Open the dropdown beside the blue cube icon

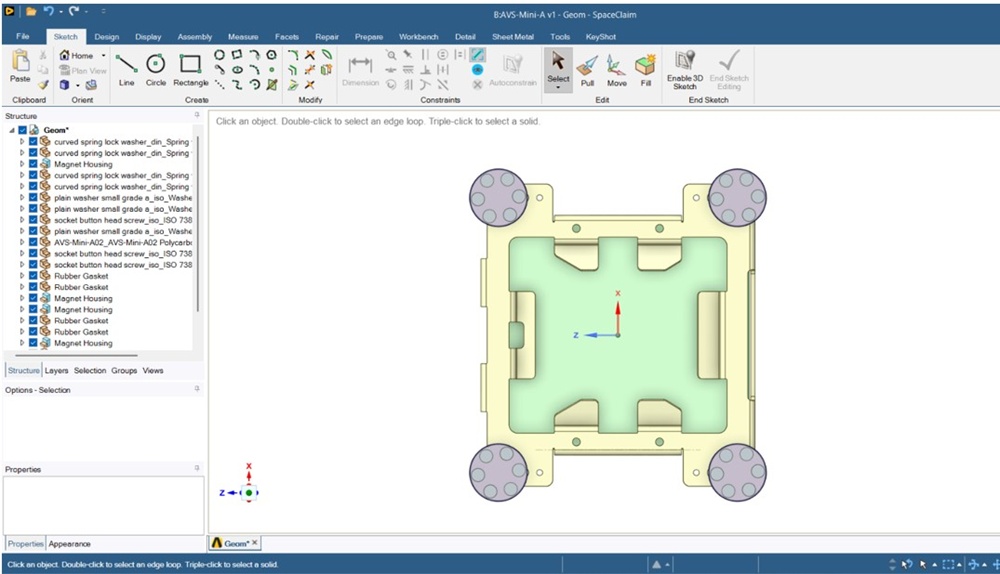[x=77, y=85]
